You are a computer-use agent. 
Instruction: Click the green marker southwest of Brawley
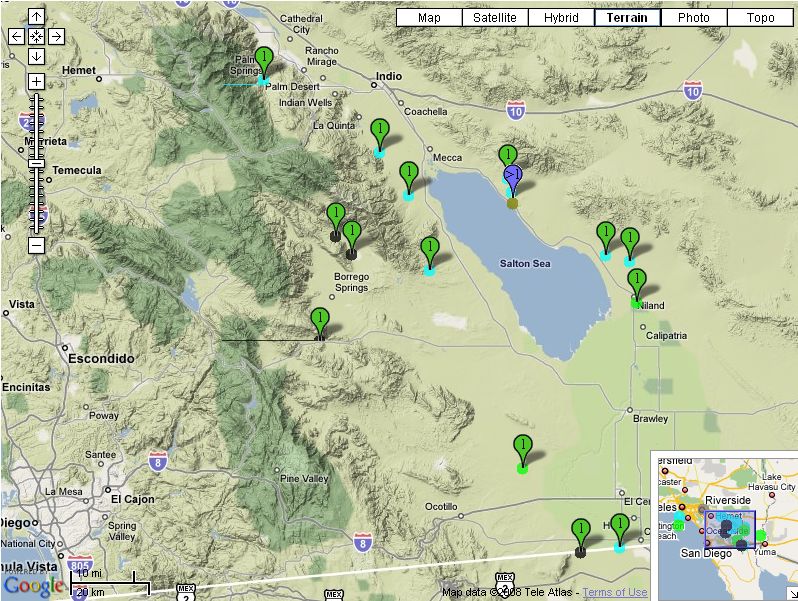tap(522, 448)
